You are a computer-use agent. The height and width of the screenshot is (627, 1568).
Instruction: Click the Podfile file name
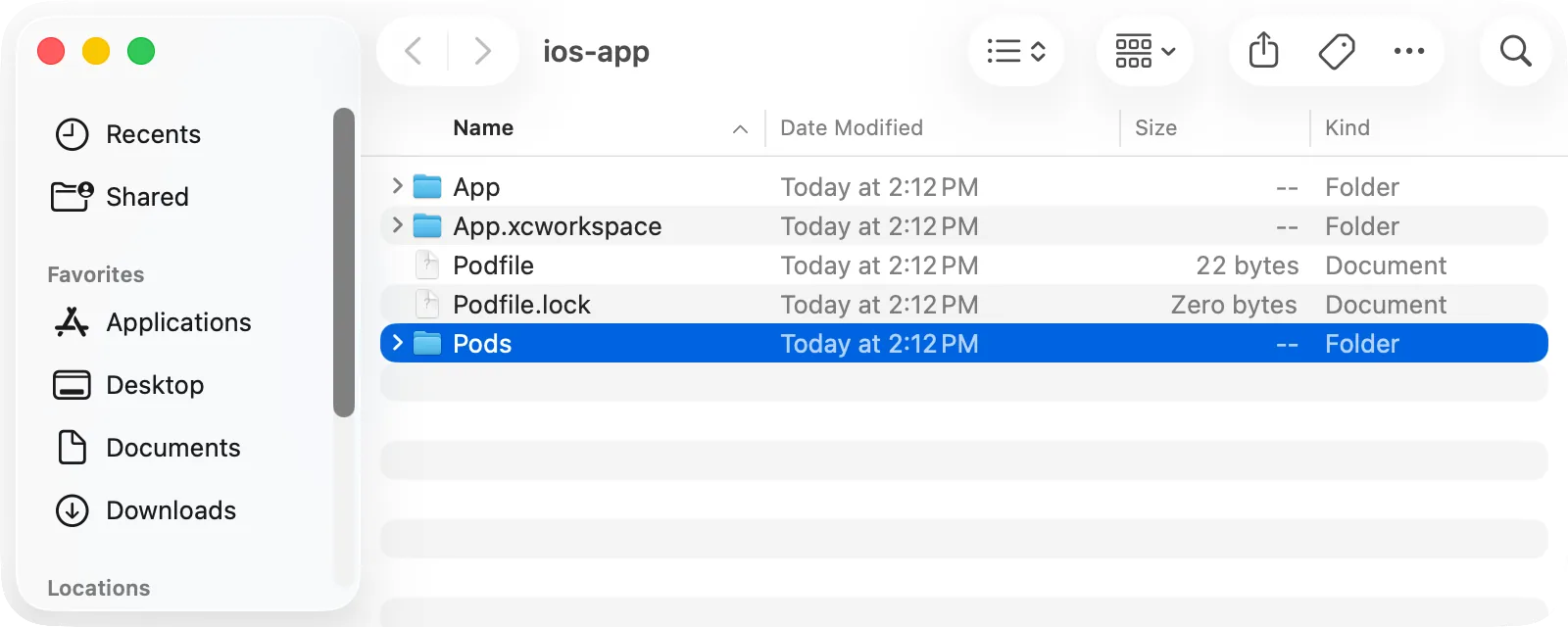click(493, 265)
